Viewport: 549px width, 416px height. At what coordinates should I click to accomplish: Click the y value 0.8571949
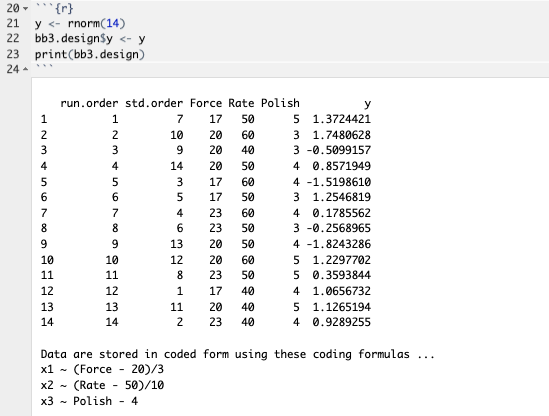point(341,166)
